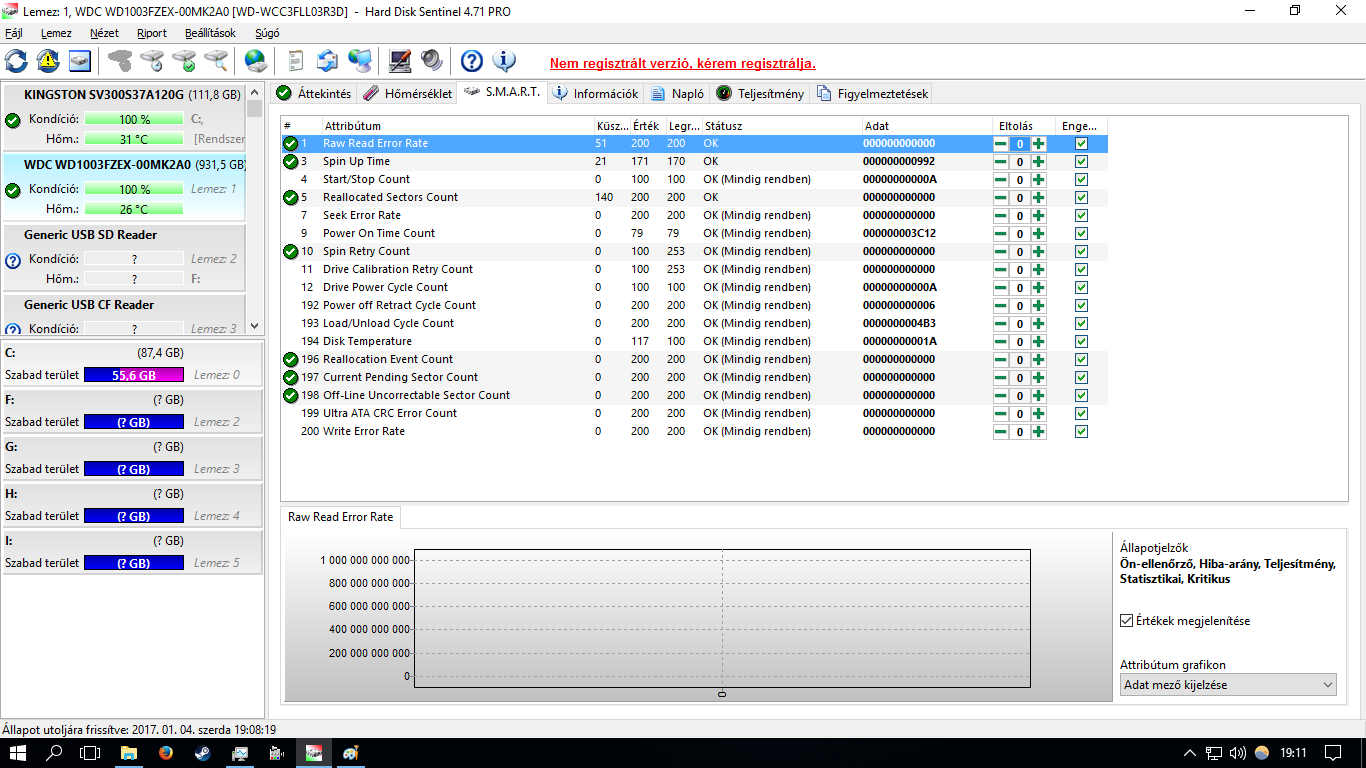This screenshot has height=768, width=1366.
Task: Click plus offset button for Raw Read Error Rate
Action: tap(1039, 144)
